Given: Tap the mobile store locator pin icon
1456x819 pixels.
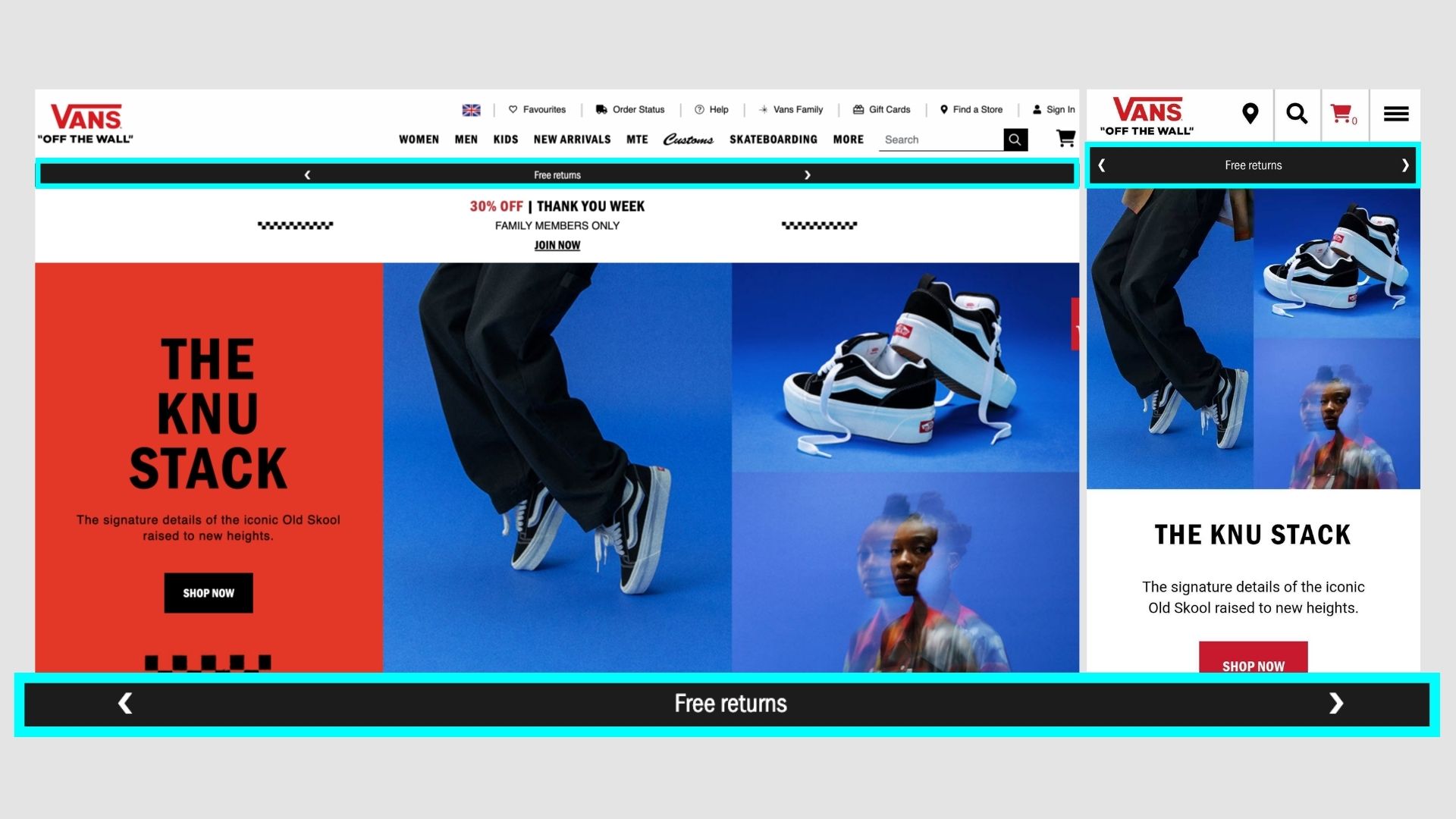Looking at the screenshot, I should click(x=1250, y=114).
